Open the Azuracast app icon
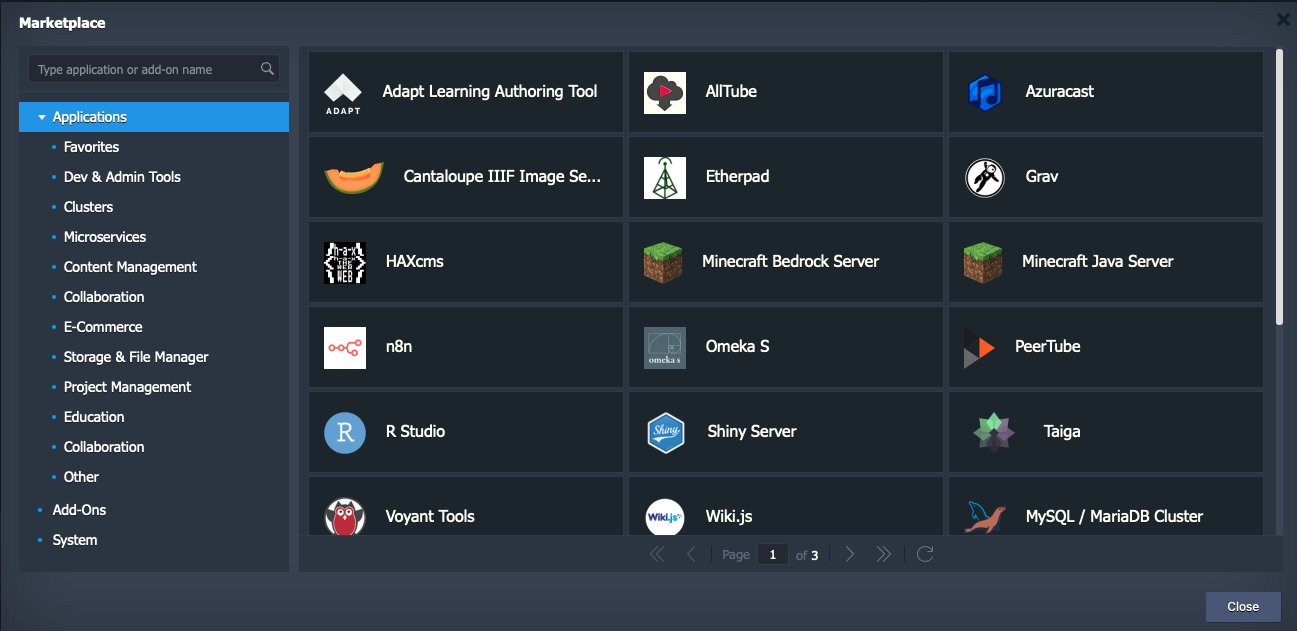 pos(985,92)
